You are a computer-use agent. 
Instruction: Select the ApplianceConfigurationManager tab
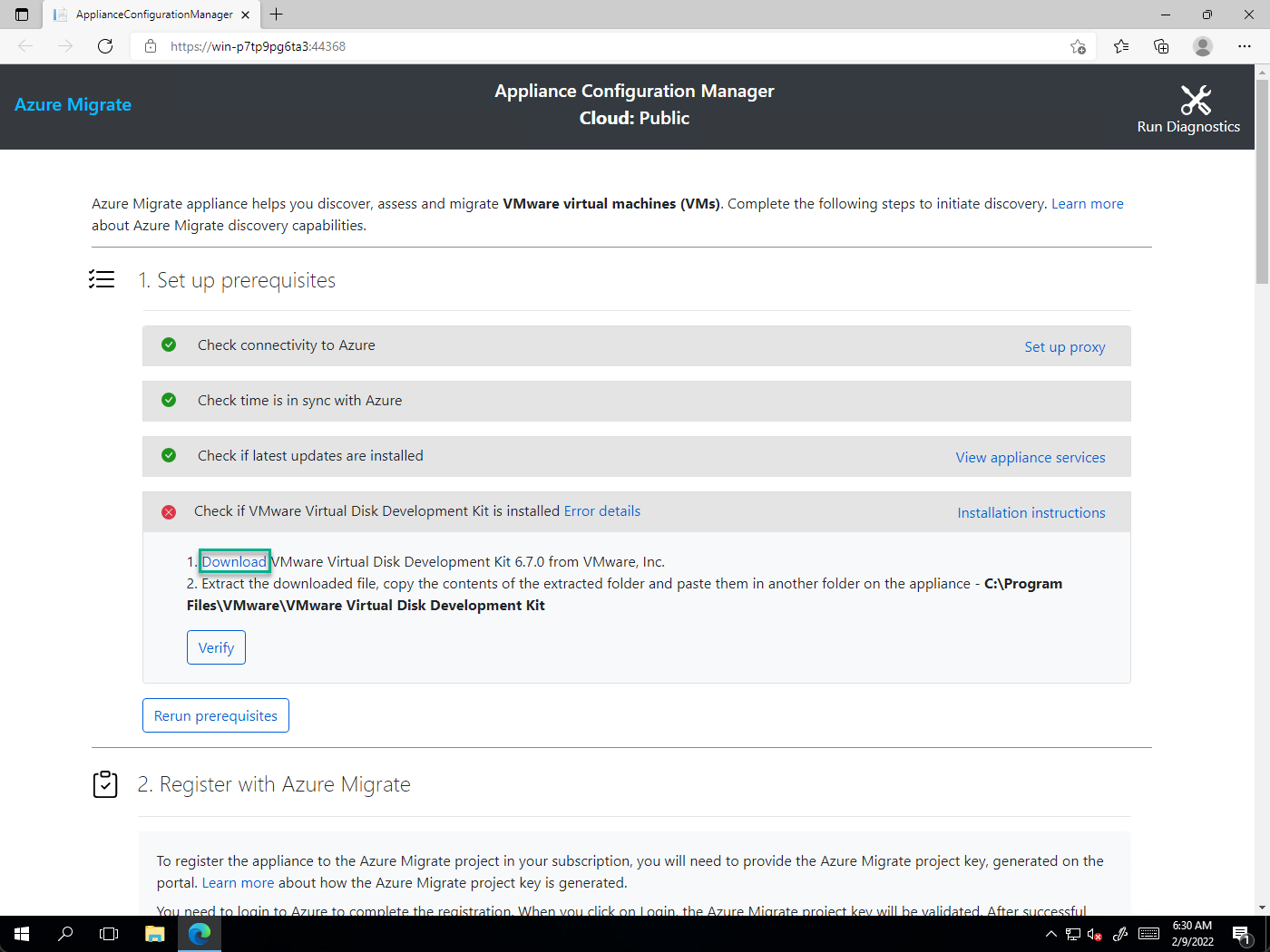(151, 15)
